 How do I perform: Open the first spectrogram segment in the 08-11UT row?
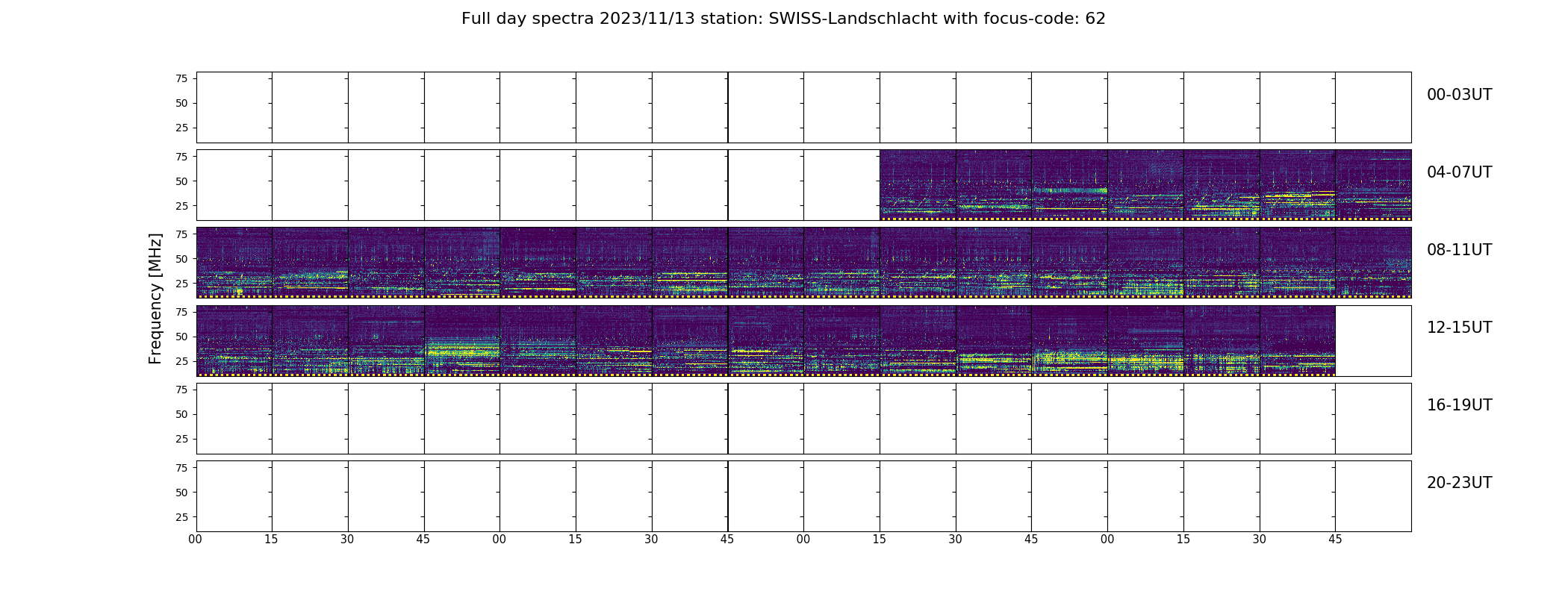[x=234, y=262]
